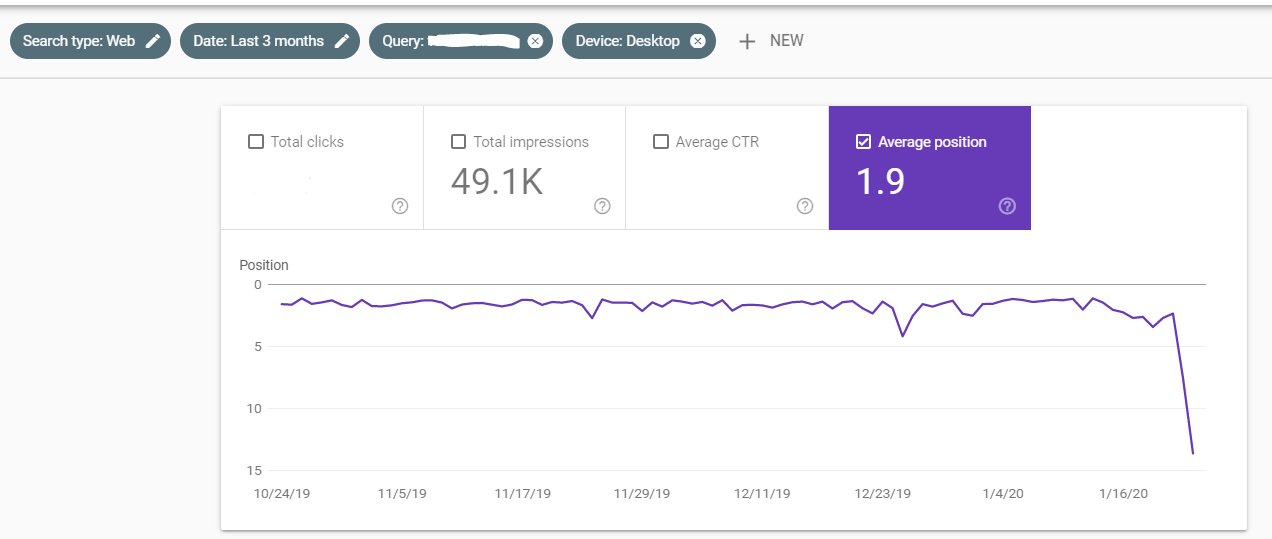Remove the Device: Desktop filter X icon
The image size is (1272, 539).
tap(698, 41)
